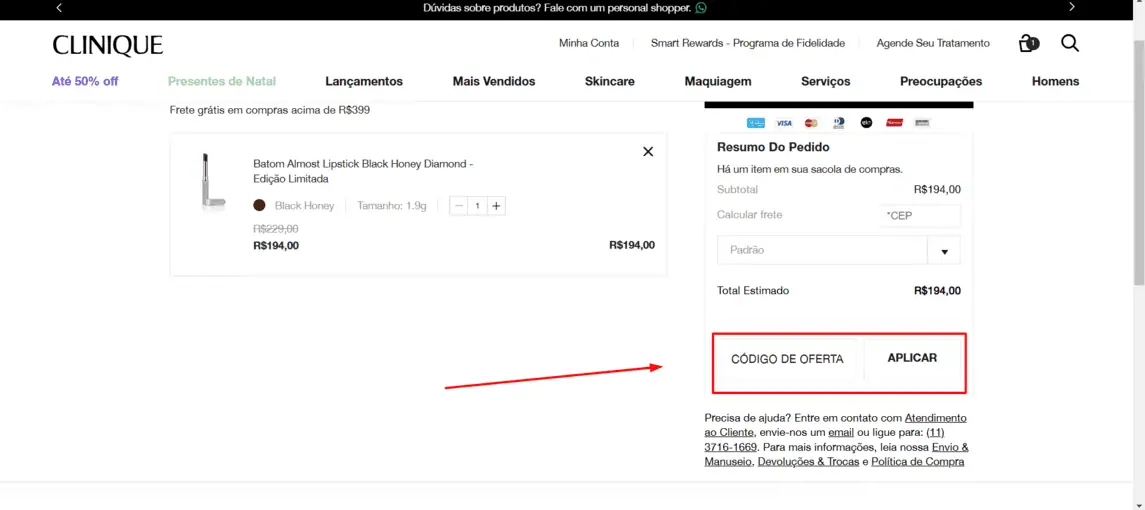1145x510 pixels.
Task: Open the Skincare menu
Action: pyautogui.click(x=610, y=81)
